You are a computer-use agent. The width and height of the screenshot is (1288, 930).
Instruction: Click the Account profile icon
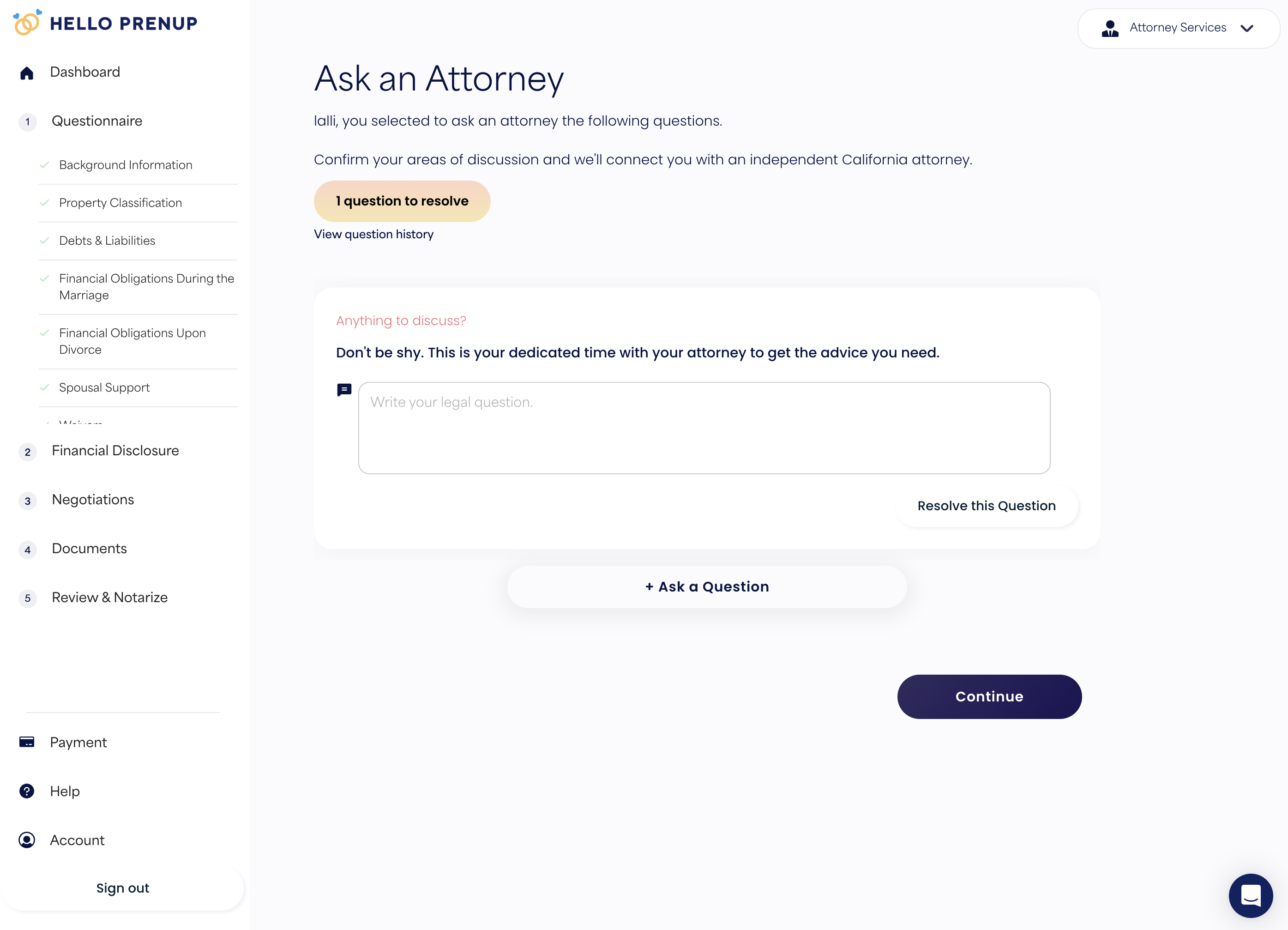click(27, 839)
